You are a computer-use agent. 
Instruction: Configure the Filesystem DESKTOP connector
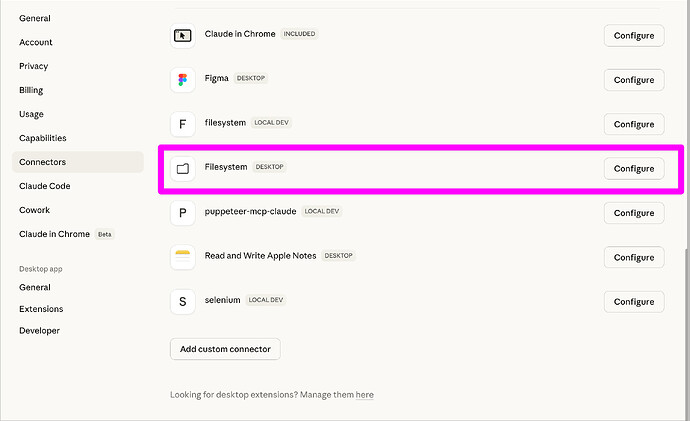pos(634,168)
